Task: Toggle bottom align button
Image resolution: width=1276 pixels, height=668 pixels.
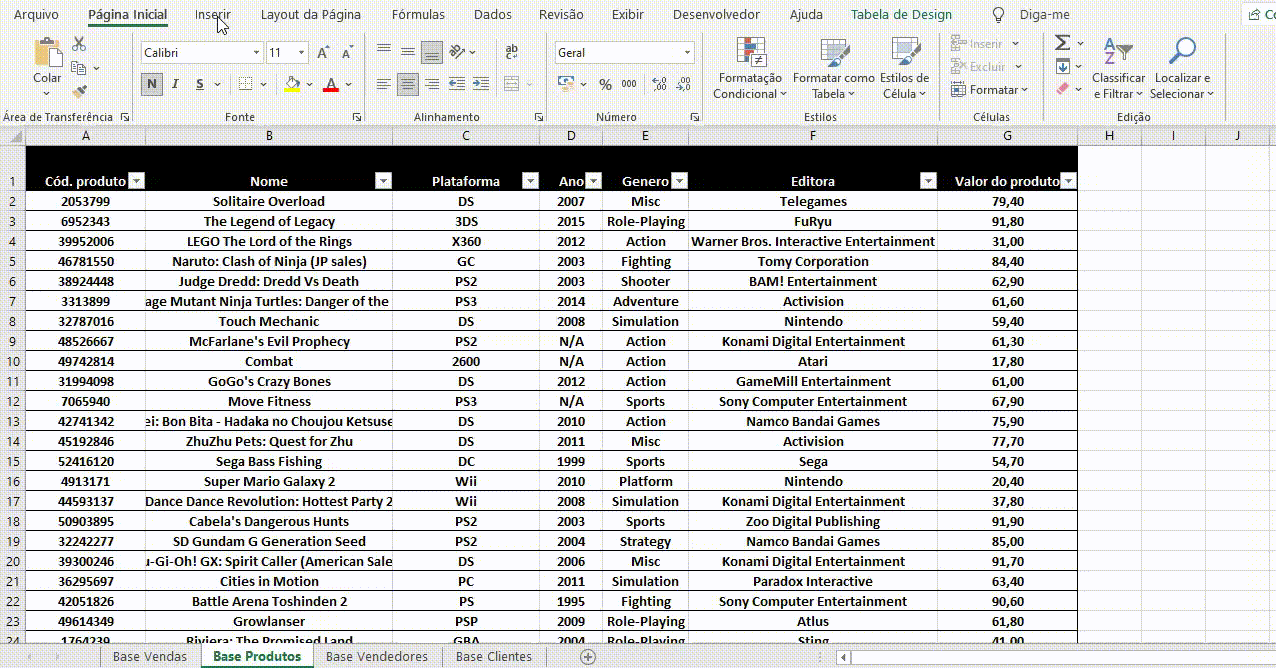Action: tap(431, 52)
